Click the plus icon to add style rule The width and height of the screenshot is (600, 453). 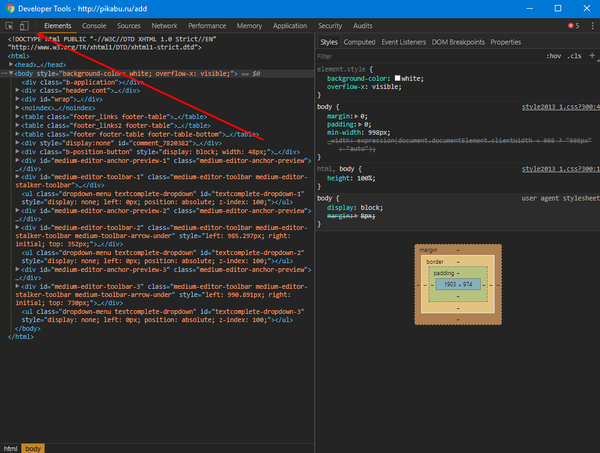(591, 56)
